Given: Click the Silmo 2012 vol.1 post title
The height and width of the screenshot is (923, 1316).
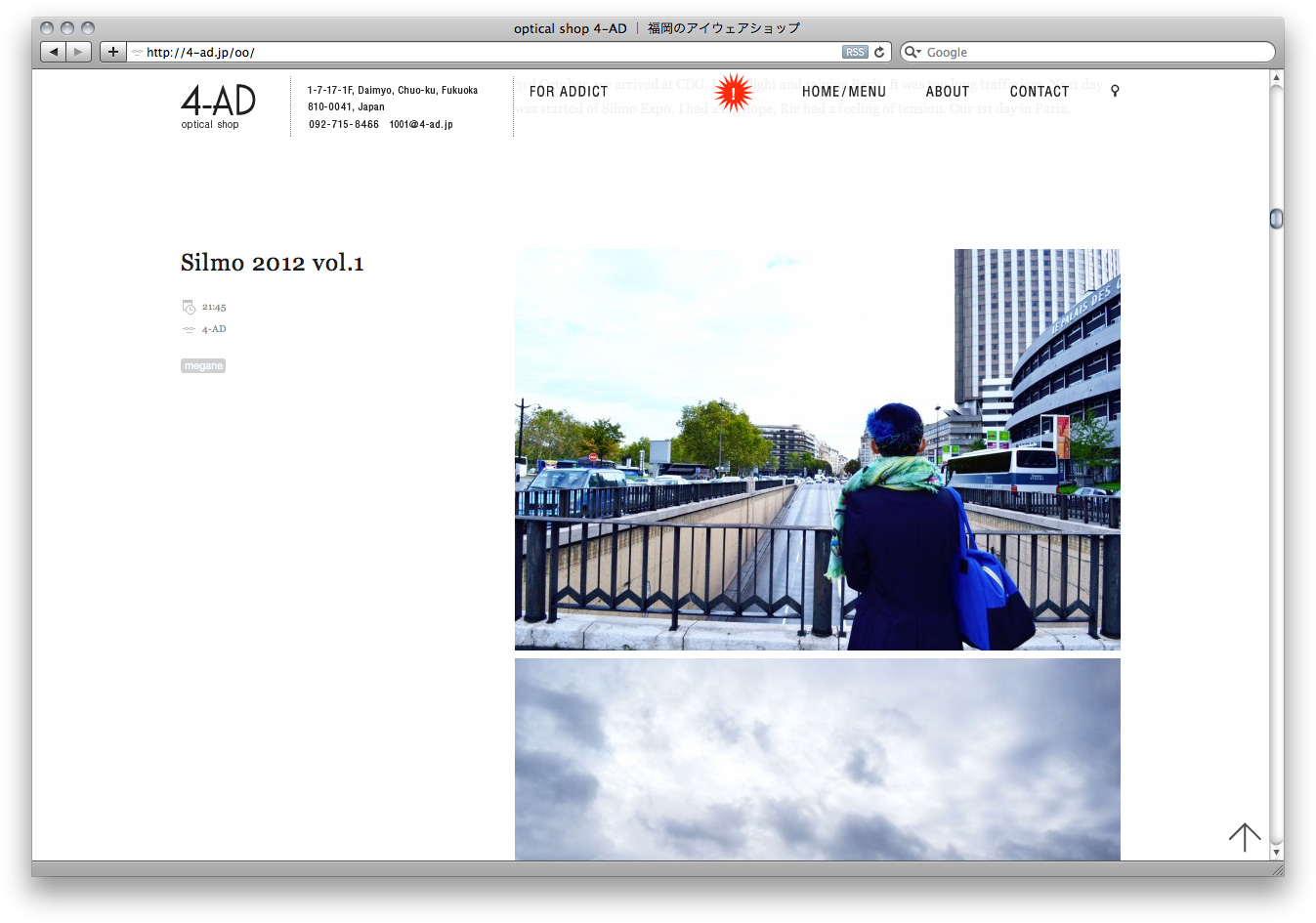Looking at the screenshot, I should click(x=272, y=263).
